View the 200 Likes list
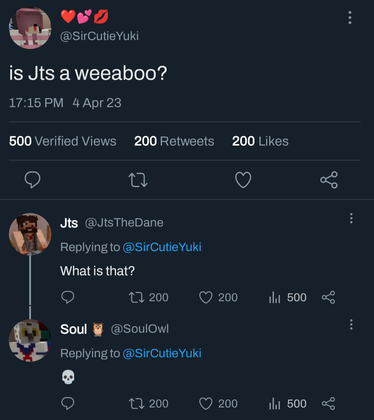374x420 pixels. click(x=260, y=141)
